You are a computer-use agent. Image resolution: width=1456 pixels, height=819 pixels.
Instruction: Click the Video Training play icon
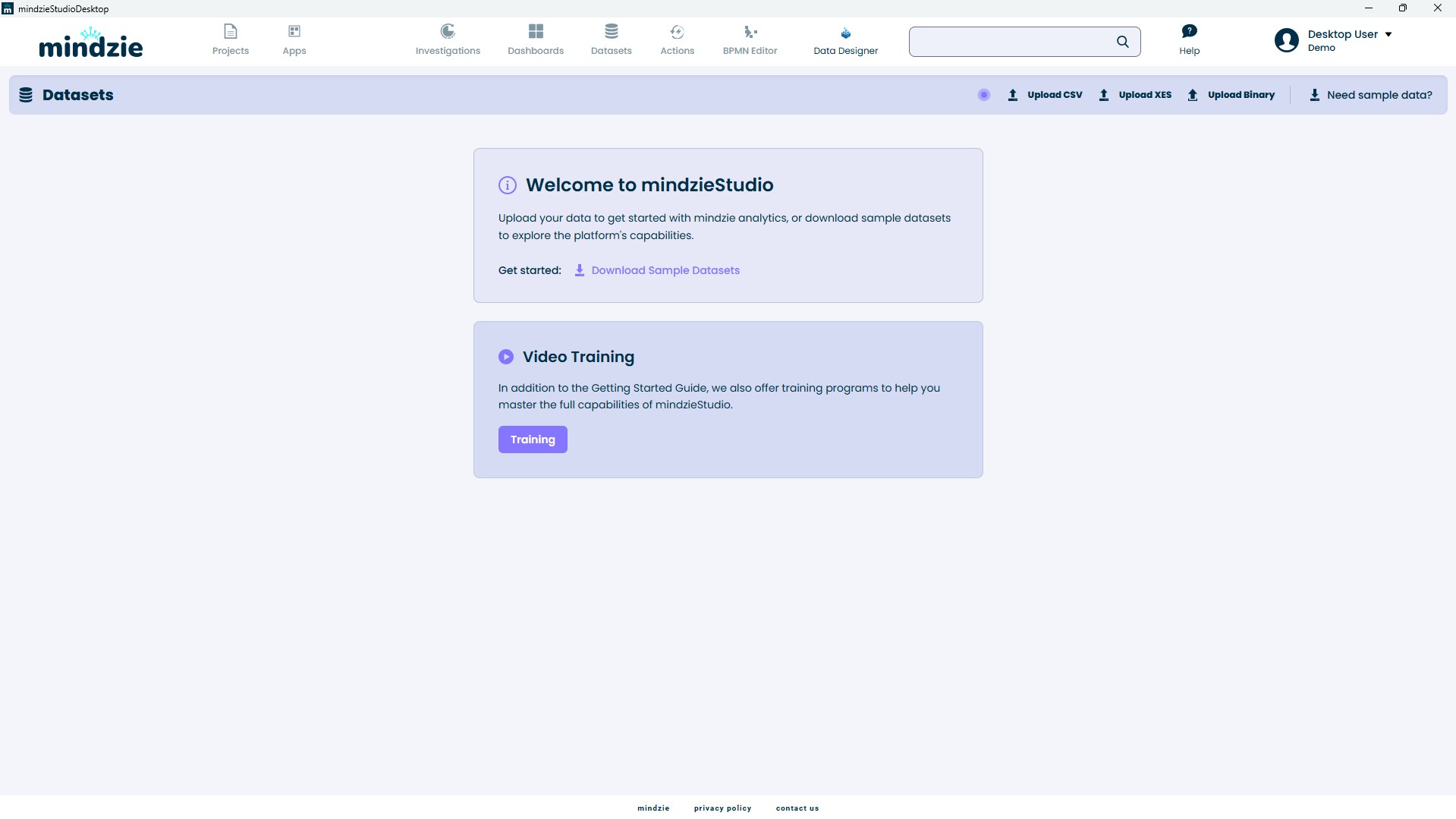click(506, 357)
